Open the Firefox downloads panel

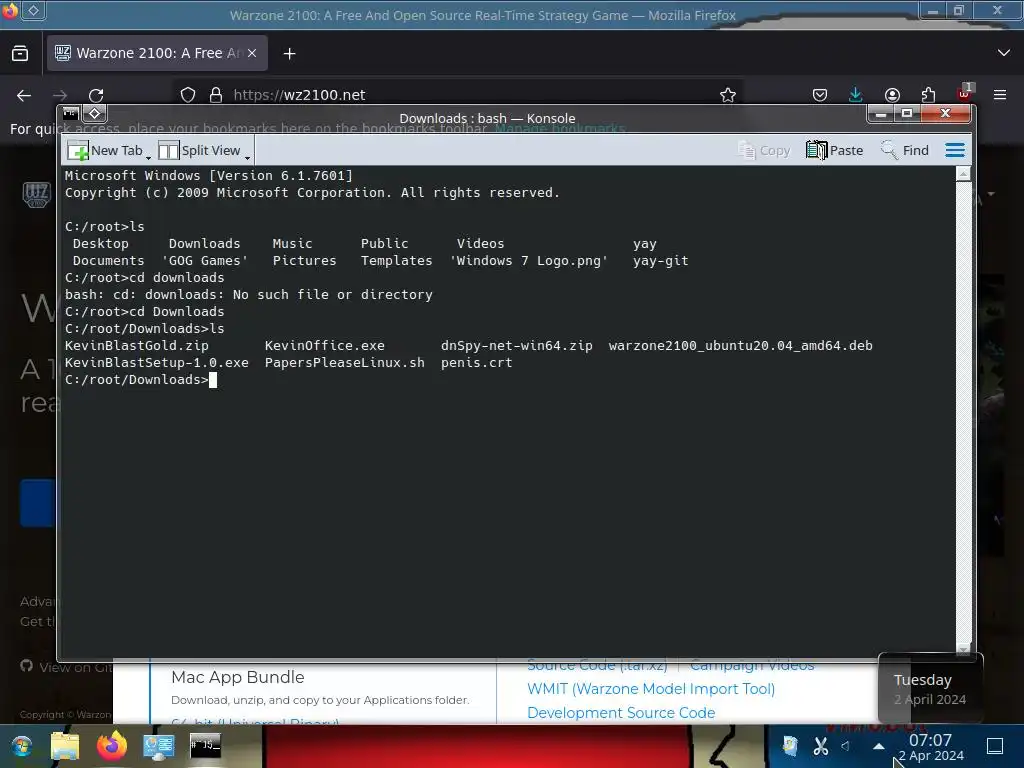[855, 95]
